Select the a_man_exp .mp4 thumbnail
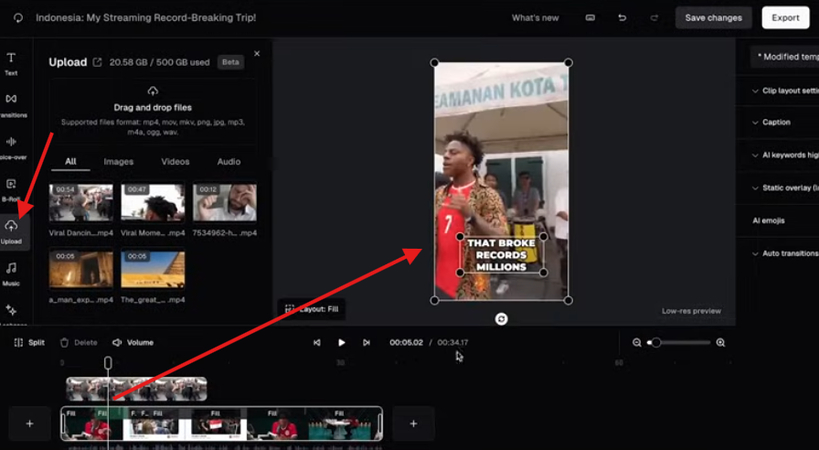819x450 pixels. tap(81, 269)
